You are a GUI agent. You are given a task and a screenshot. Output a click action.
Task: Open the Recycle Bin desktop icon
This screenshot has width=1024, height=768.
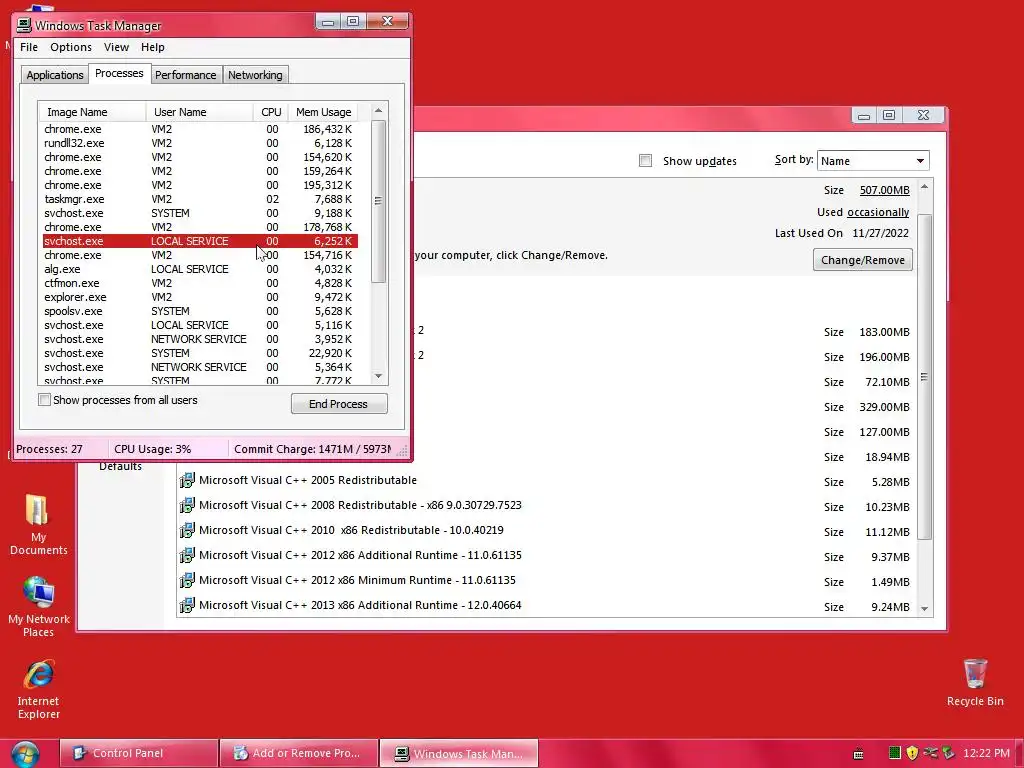975,683
